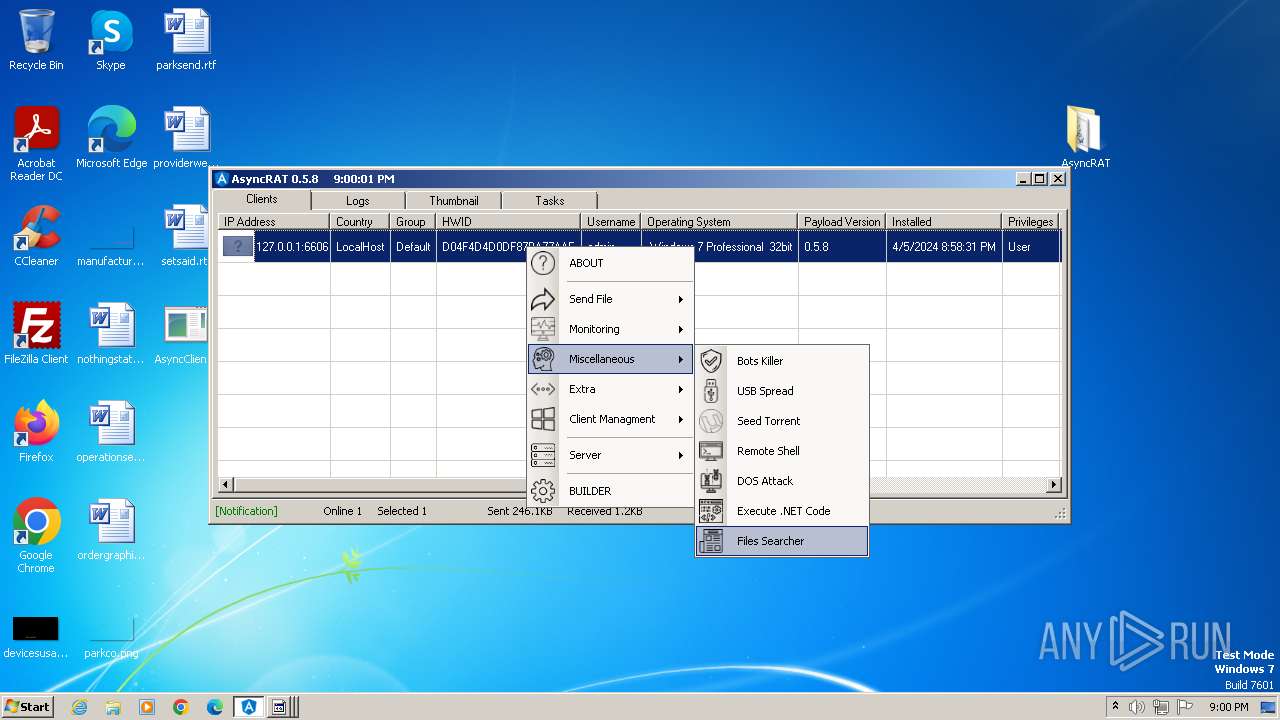Open Internet Explorer from taskbar

point(79,707)
